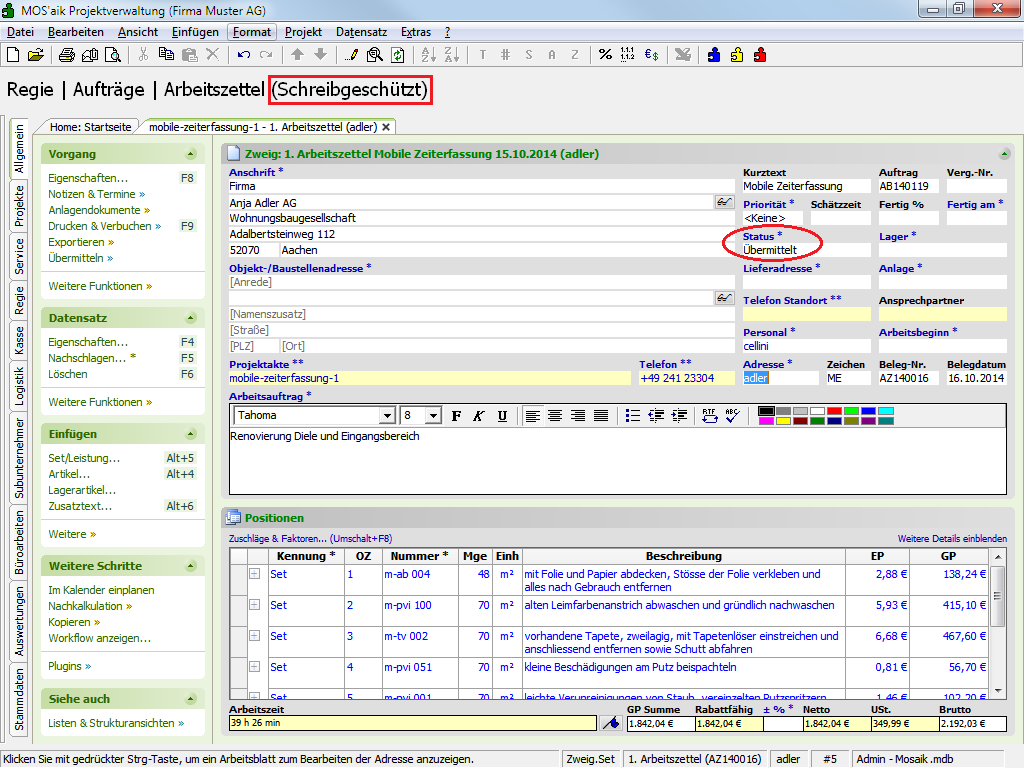1024x768 pixels.
Task: Click the Kurztext input field
Action: 806,186
